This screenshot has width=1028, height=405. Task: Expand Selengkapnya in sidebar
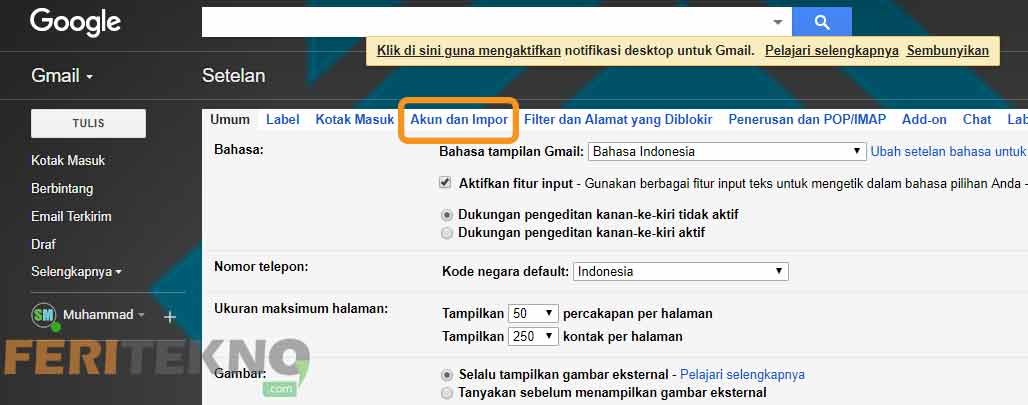point(76,271)
